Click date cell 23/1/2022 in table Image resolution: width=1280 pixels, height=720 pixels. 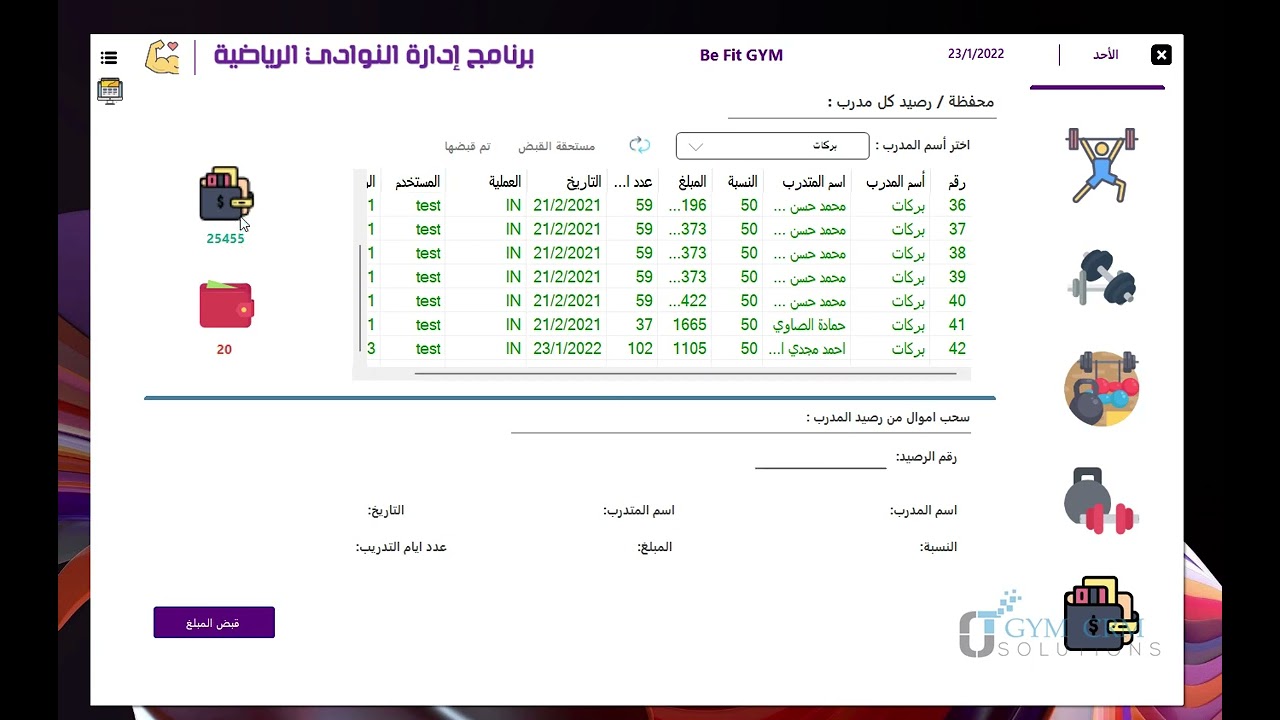(567, 349)
